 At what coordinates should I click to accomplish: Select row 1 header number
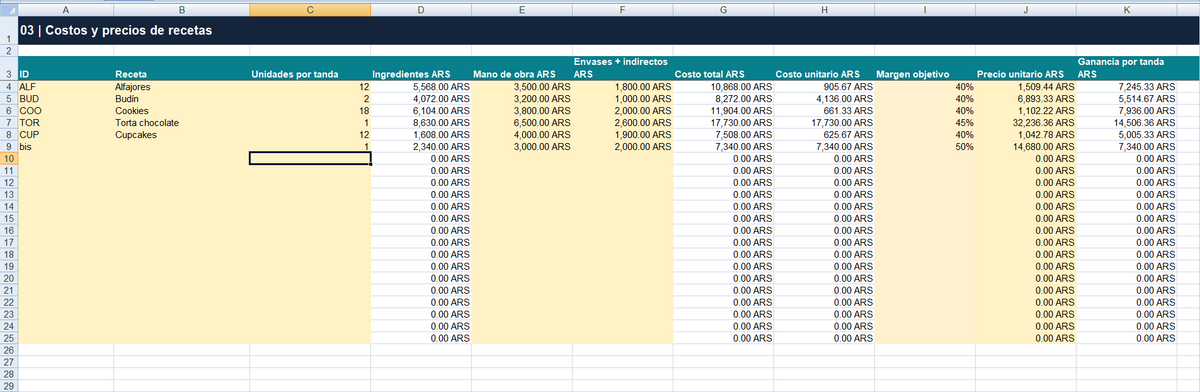click(x=9, y=30)
